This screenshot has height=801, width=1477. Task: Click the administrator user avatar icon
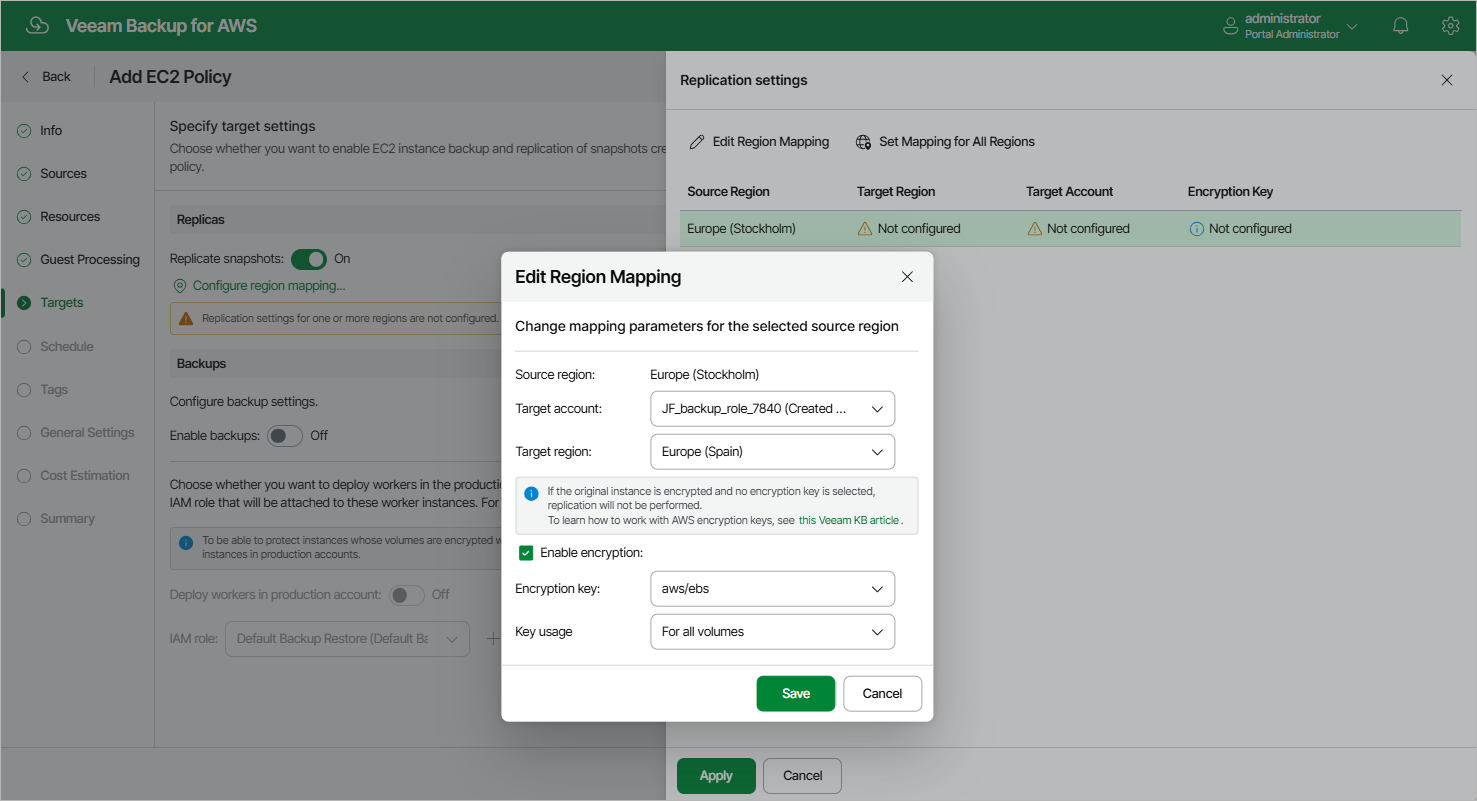[1231, 26]
